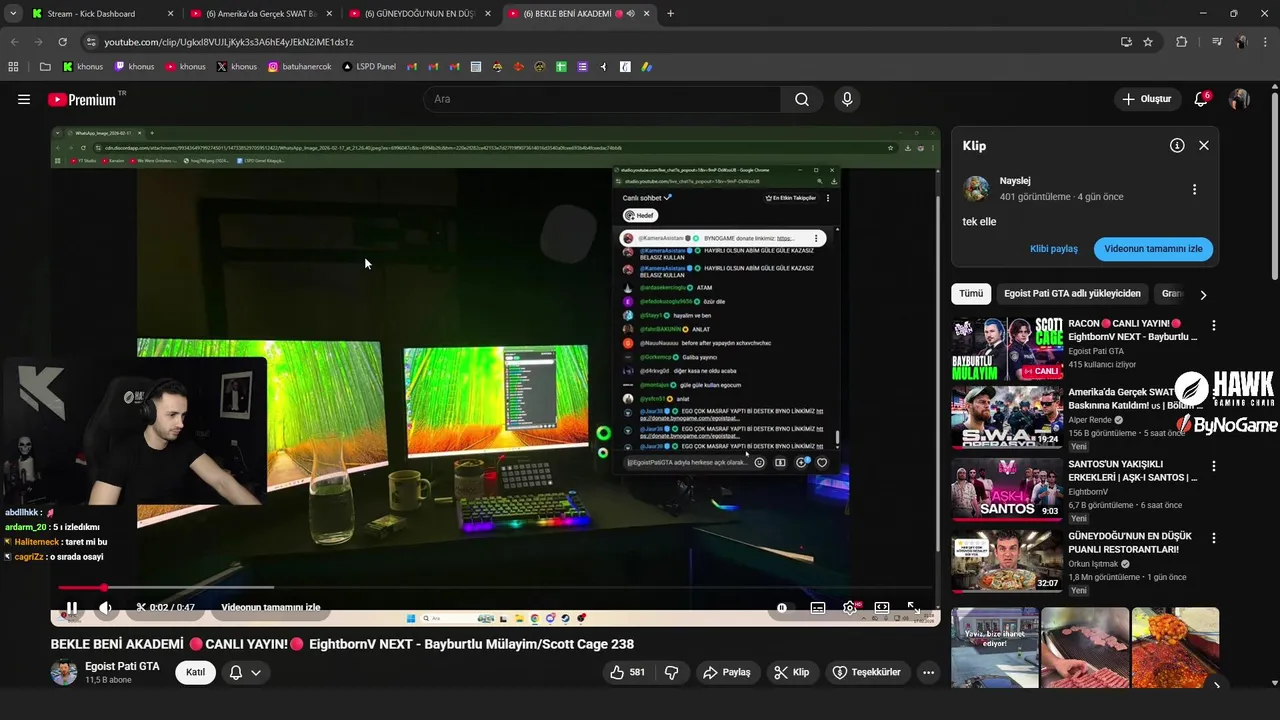Close the Klip panel
This screenshot has width=1280, height=720.
1204,145
